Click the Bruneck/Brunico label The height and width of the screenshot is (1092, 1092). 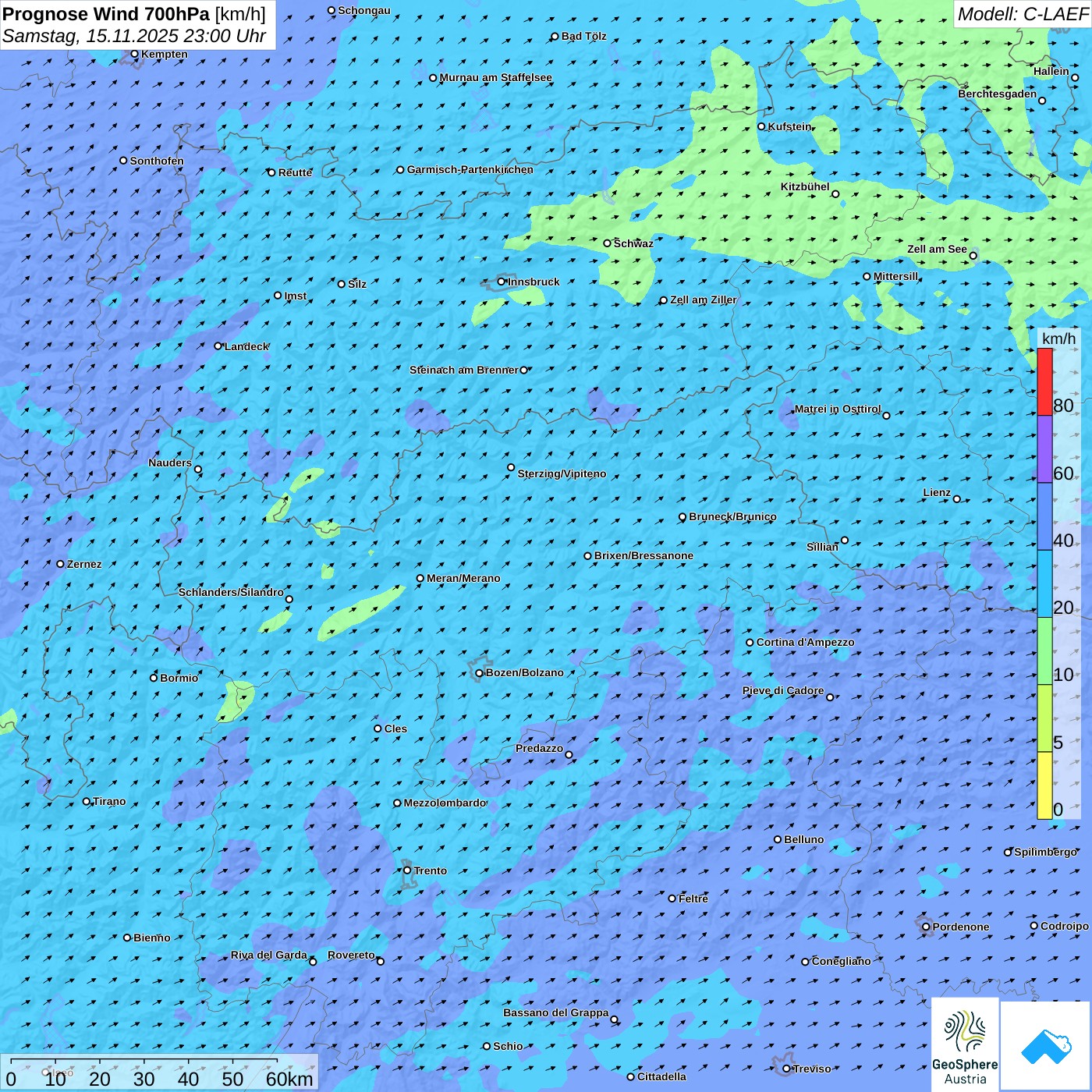point(732,516)
